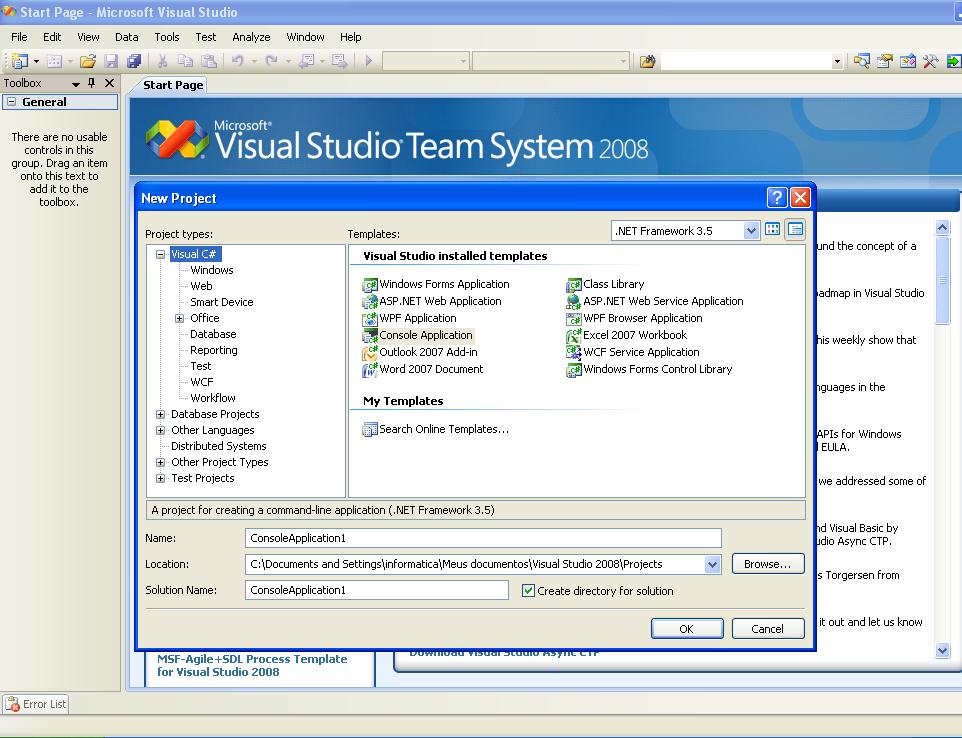Expand the Database Projects node

161,414
